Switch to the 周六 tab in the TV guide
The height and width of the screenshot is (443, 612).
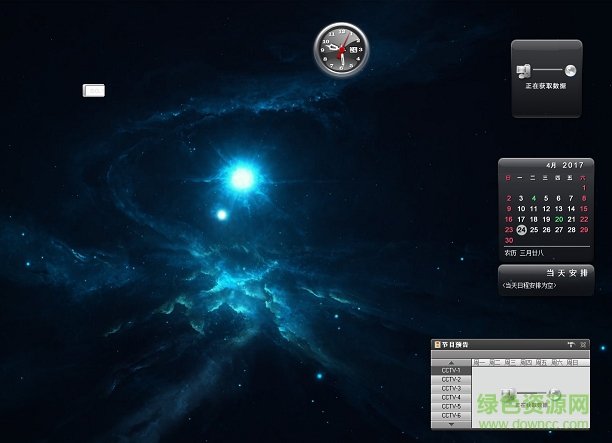pos(557,363)
